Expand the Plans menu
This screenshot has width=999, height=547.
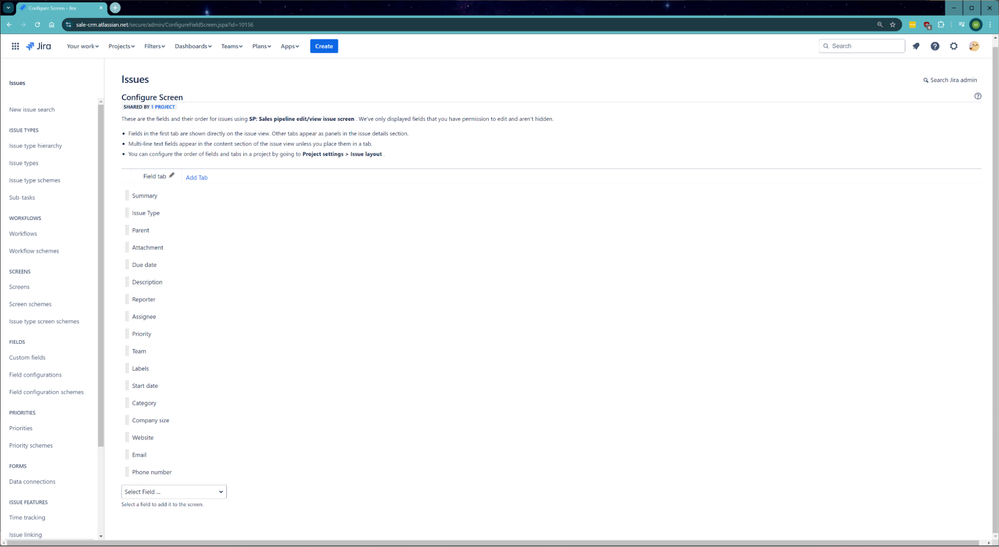pos(261,46)
